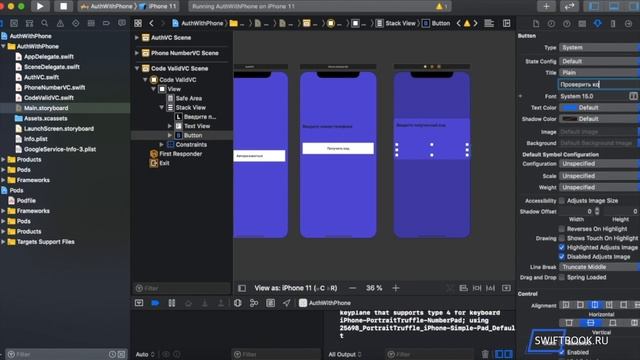Toggle code review arrows button in toolbar
Viewport: 640px width, 360px height.
click(569, 6)
